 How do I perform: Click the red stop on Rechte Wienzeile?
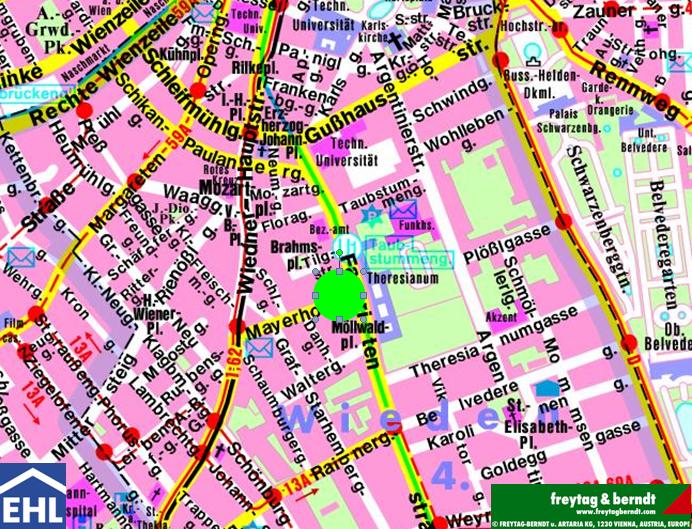click(x=84, y=108)
